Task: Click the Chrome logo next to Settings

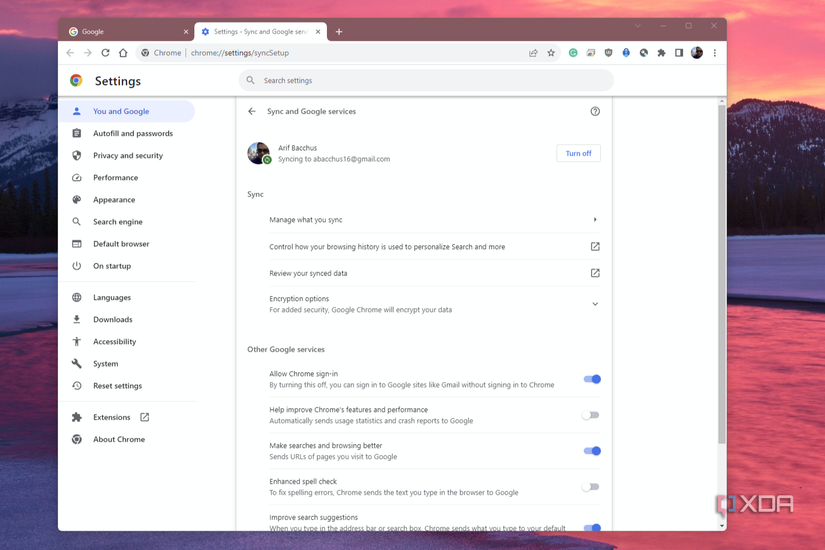Action: click(76, 80)
